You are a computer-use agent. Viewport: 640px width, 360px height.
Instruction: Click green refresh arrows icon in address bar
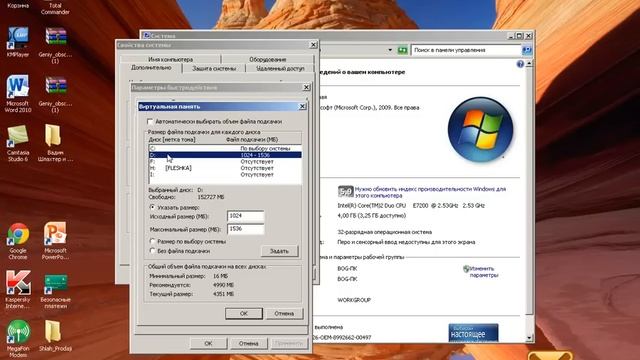tap(402, 50)
